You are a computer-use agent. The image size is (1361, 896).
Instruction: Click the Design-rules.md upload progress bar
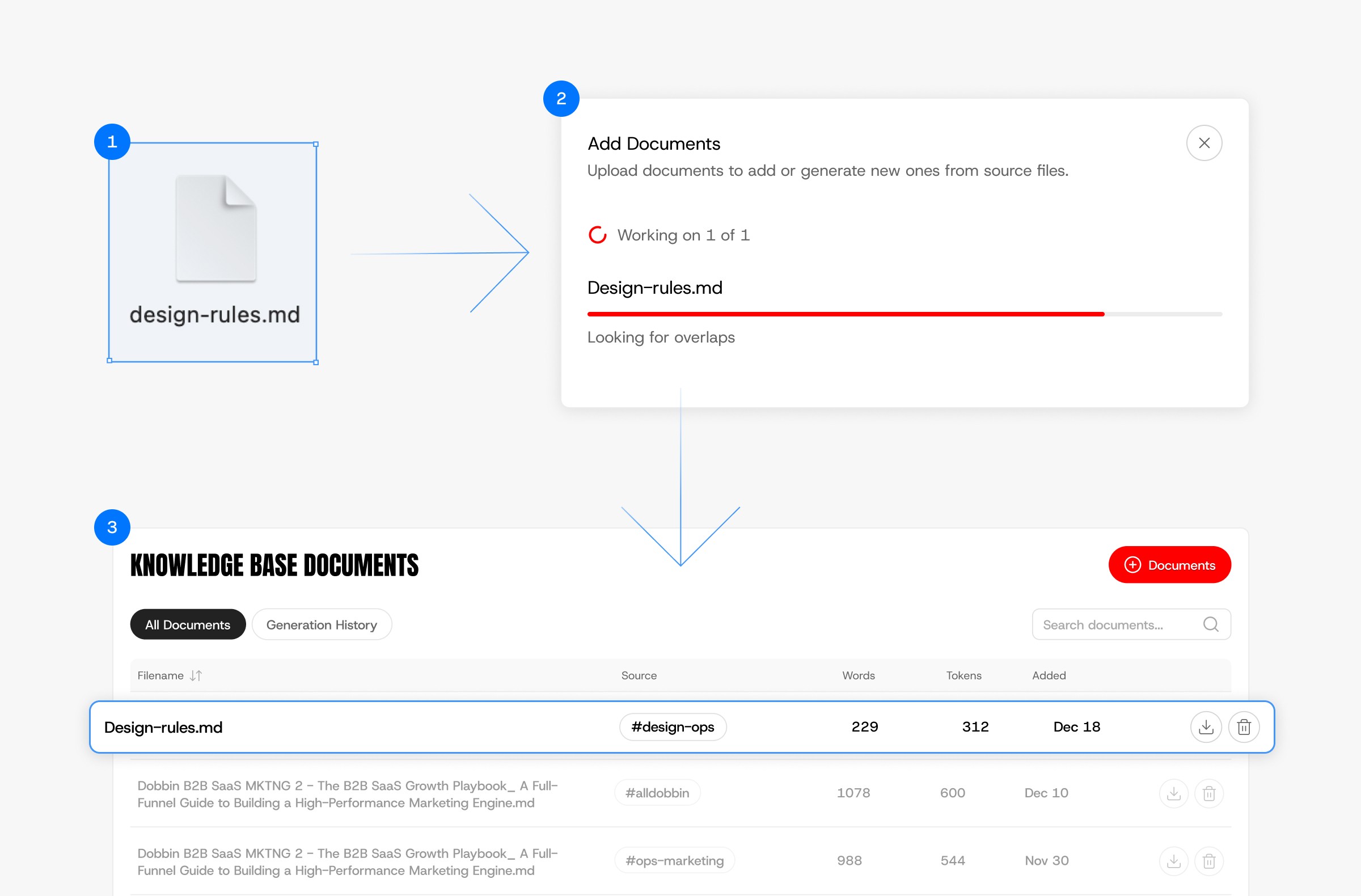click(903, 314)
